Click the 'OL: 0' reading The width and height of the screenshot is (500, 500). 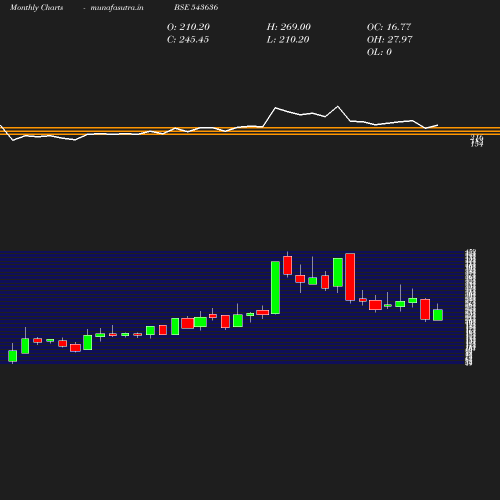pyautogui.click(x=379, y=52)
